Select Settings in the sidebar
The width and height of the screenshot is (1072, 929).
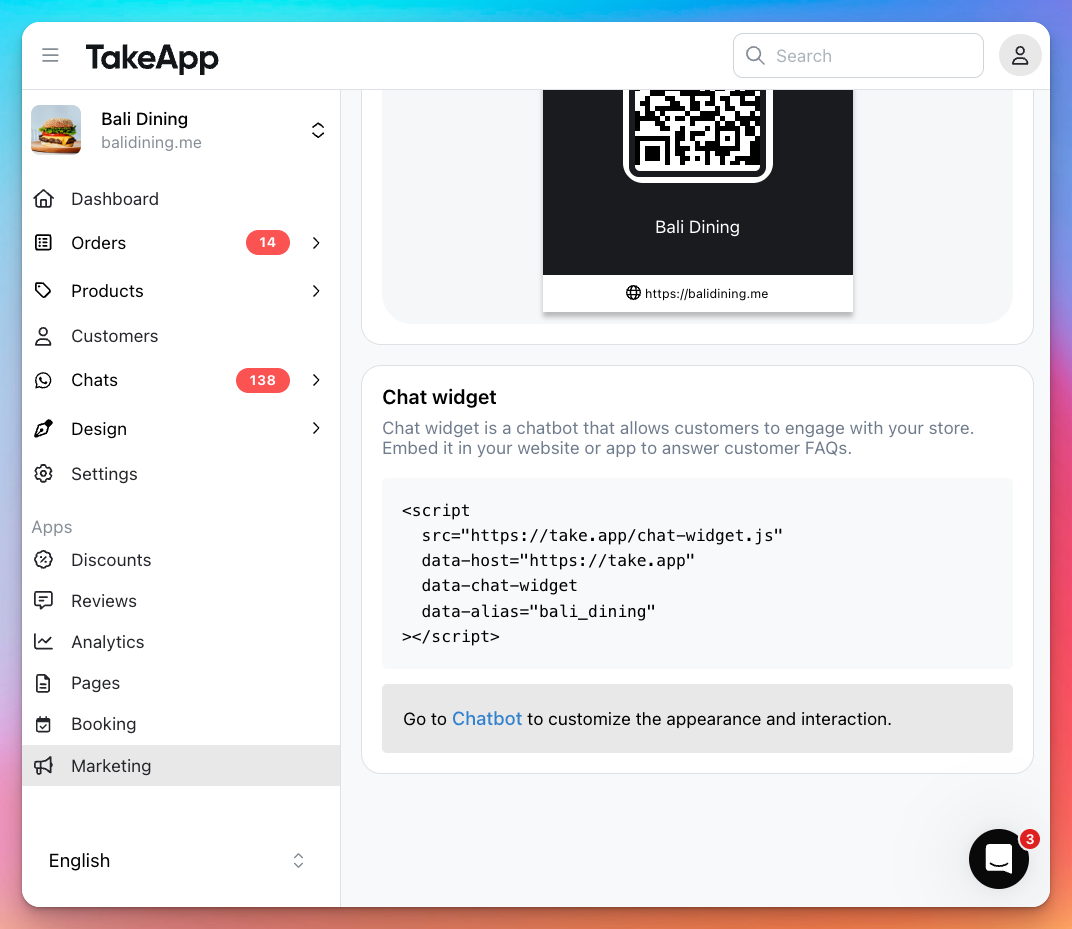click(x=181, y=474)
